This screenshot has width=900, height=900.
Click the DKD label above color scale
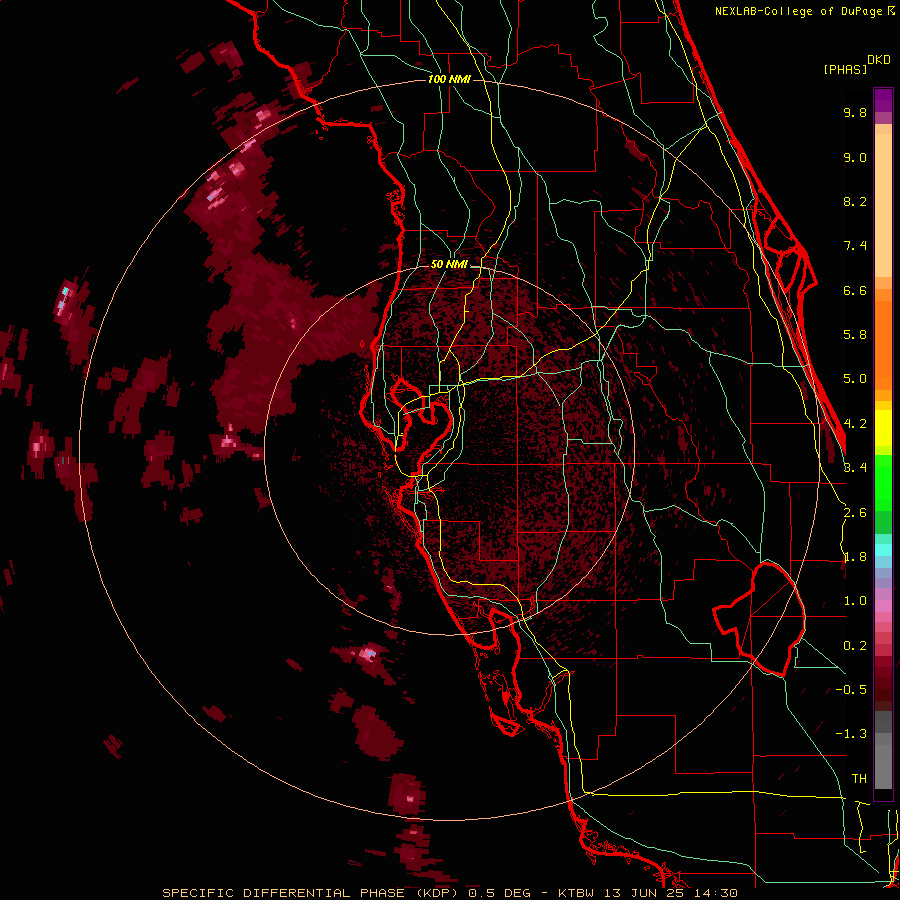879,60
